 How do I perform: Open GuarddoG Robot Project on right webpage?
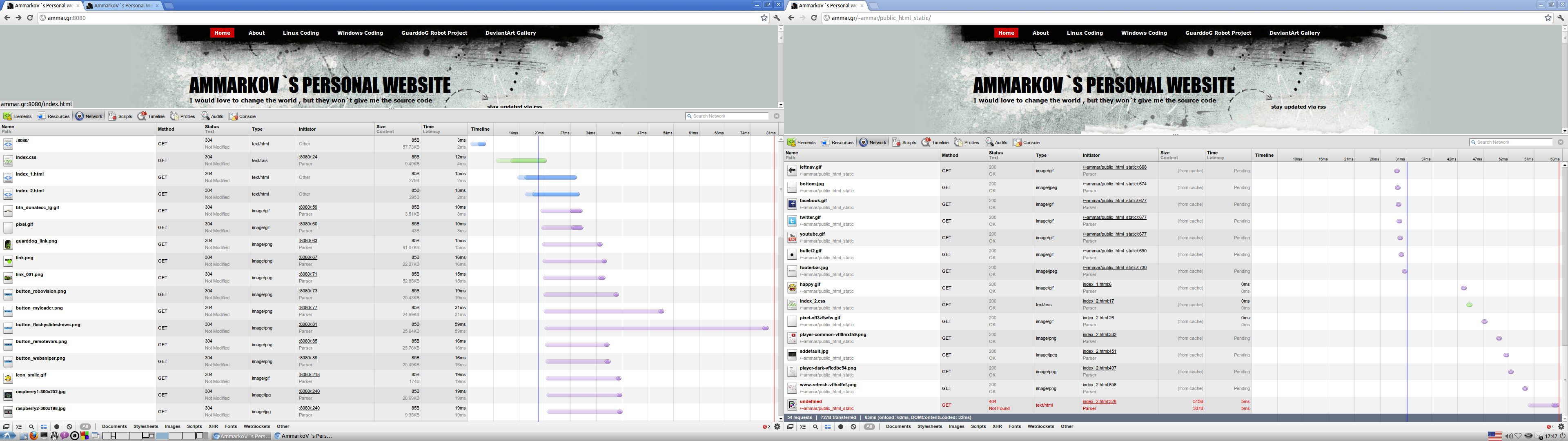coord(1218,33)
